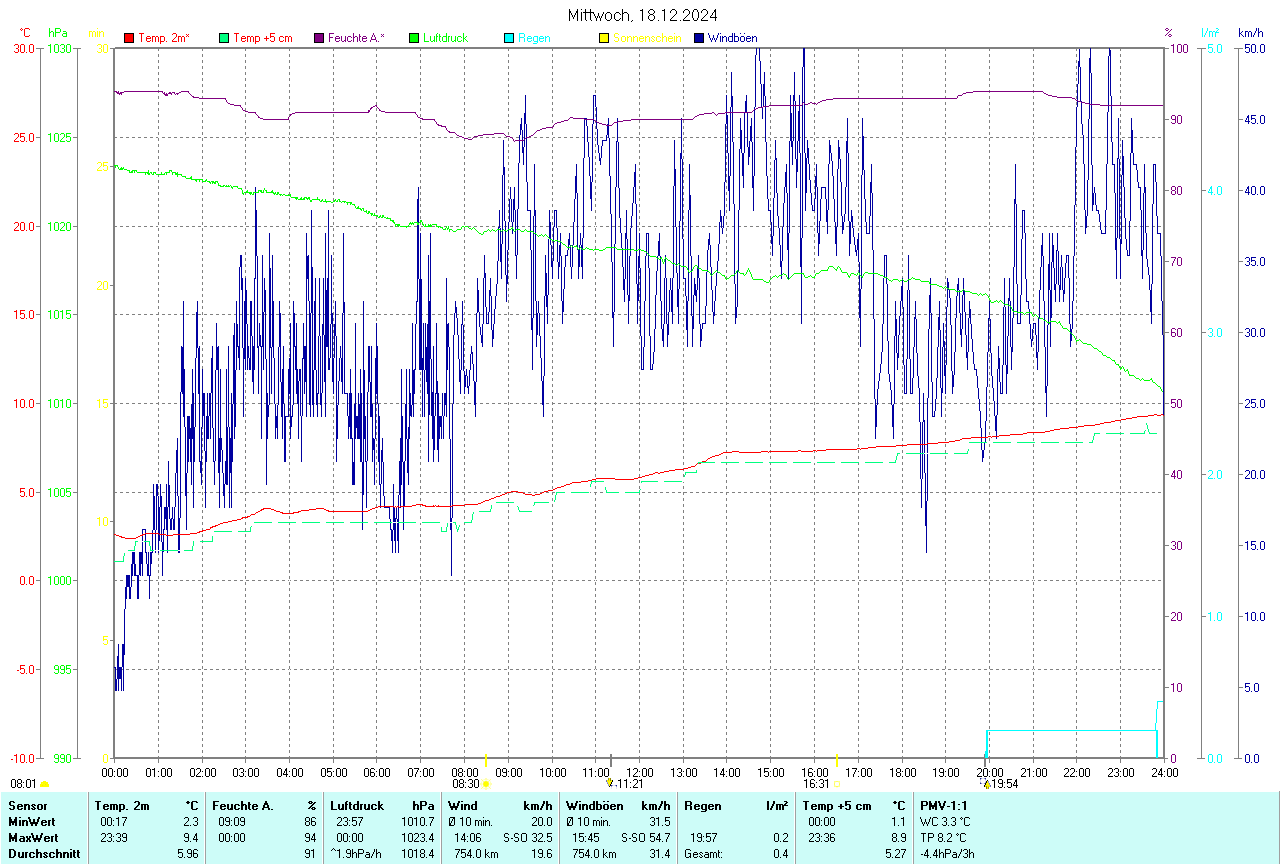Select maximum wind speed 32.5
The height and width of the screenshot is (864, 1280).
click(542, 837)
